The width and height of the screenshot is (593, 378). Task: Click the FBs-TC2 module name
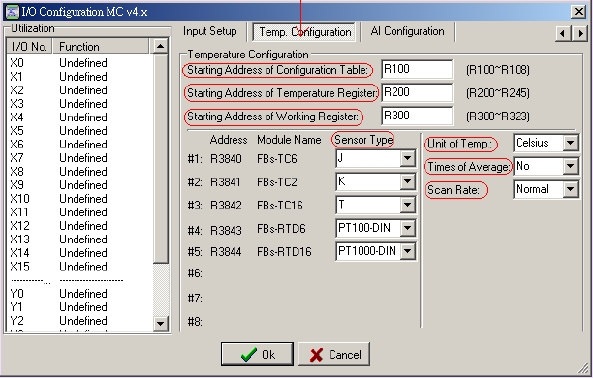pos(277,182)
